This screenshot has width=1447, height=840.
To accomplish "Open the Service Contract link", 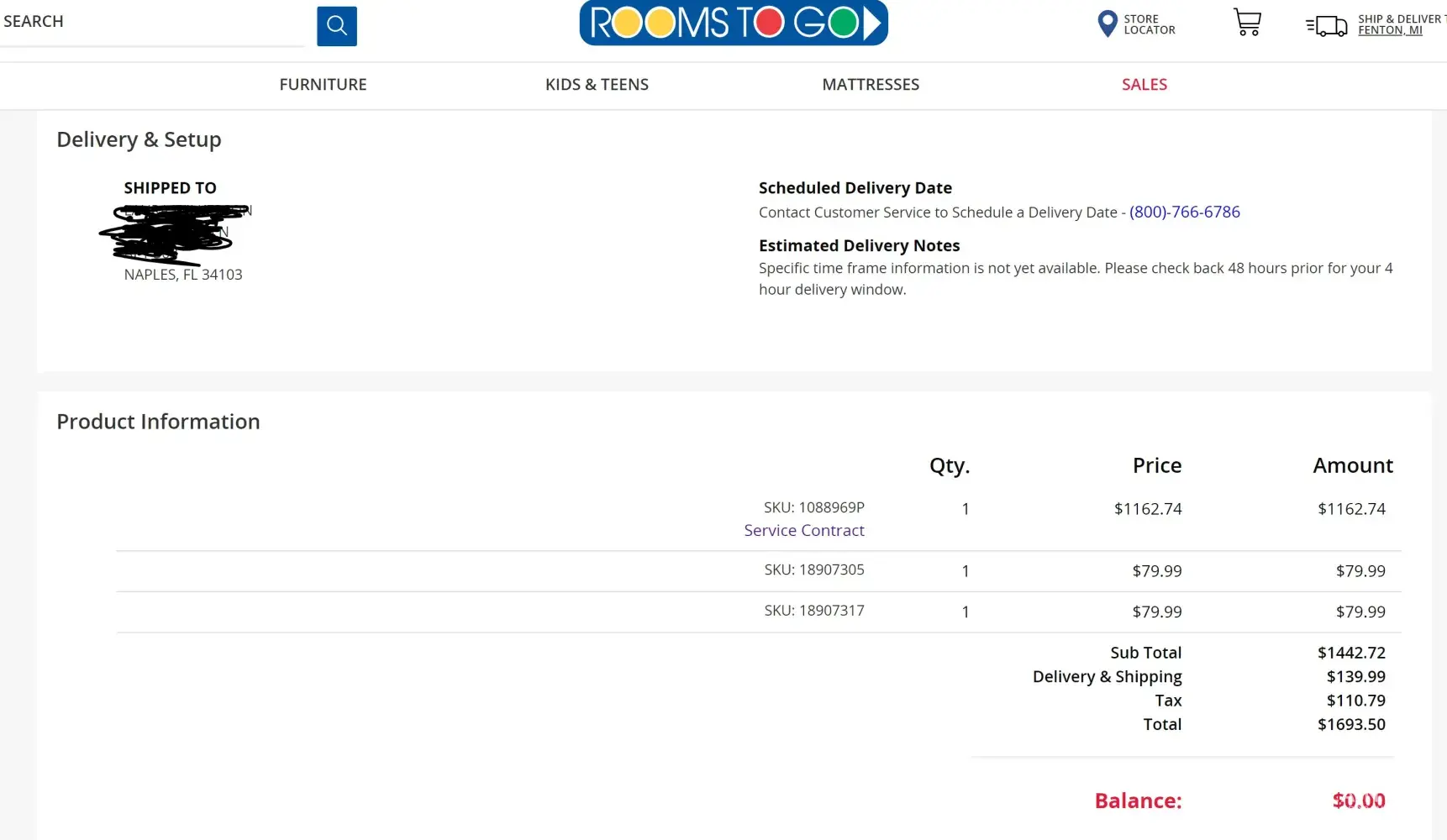I will pos(803,531).
